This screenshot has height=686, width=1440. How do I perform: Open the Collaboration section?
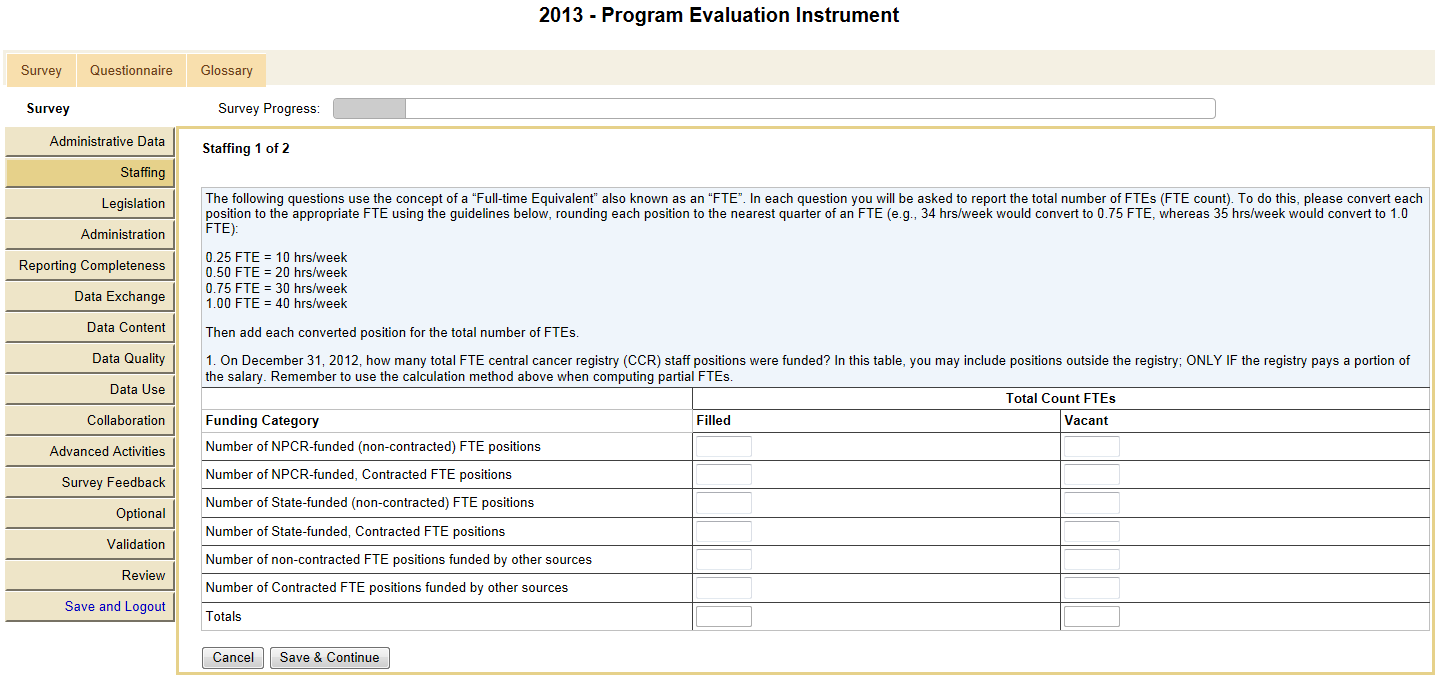[89, 421]
